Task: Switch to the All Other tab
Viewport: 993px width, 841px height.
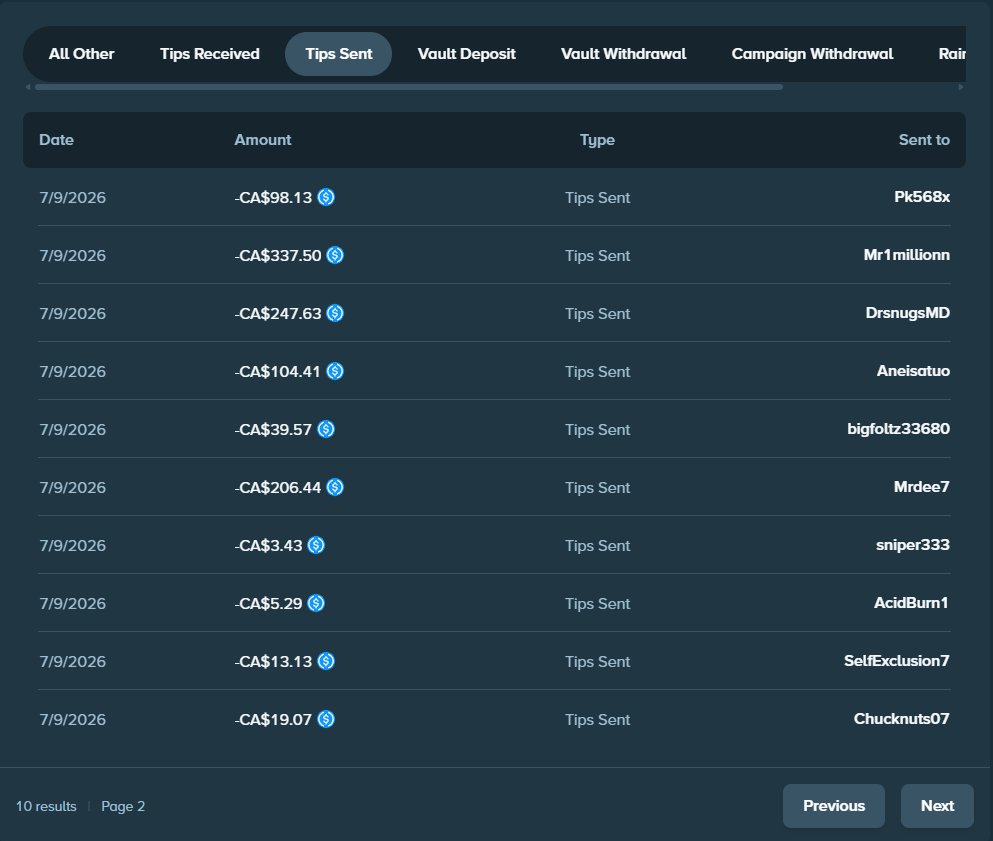Action: click(x=82, y=54)
